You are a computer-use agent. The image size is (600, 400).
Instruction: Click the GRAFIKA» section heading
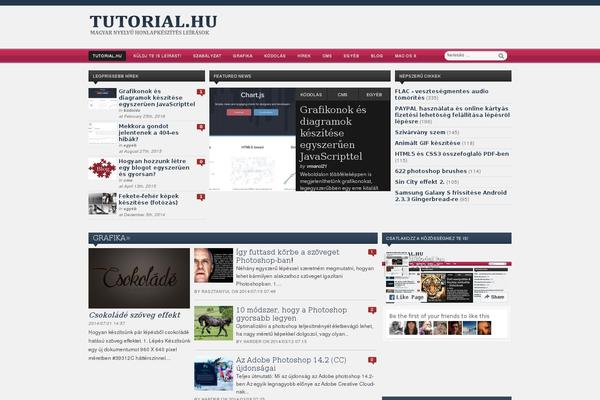tap(111, 238)
